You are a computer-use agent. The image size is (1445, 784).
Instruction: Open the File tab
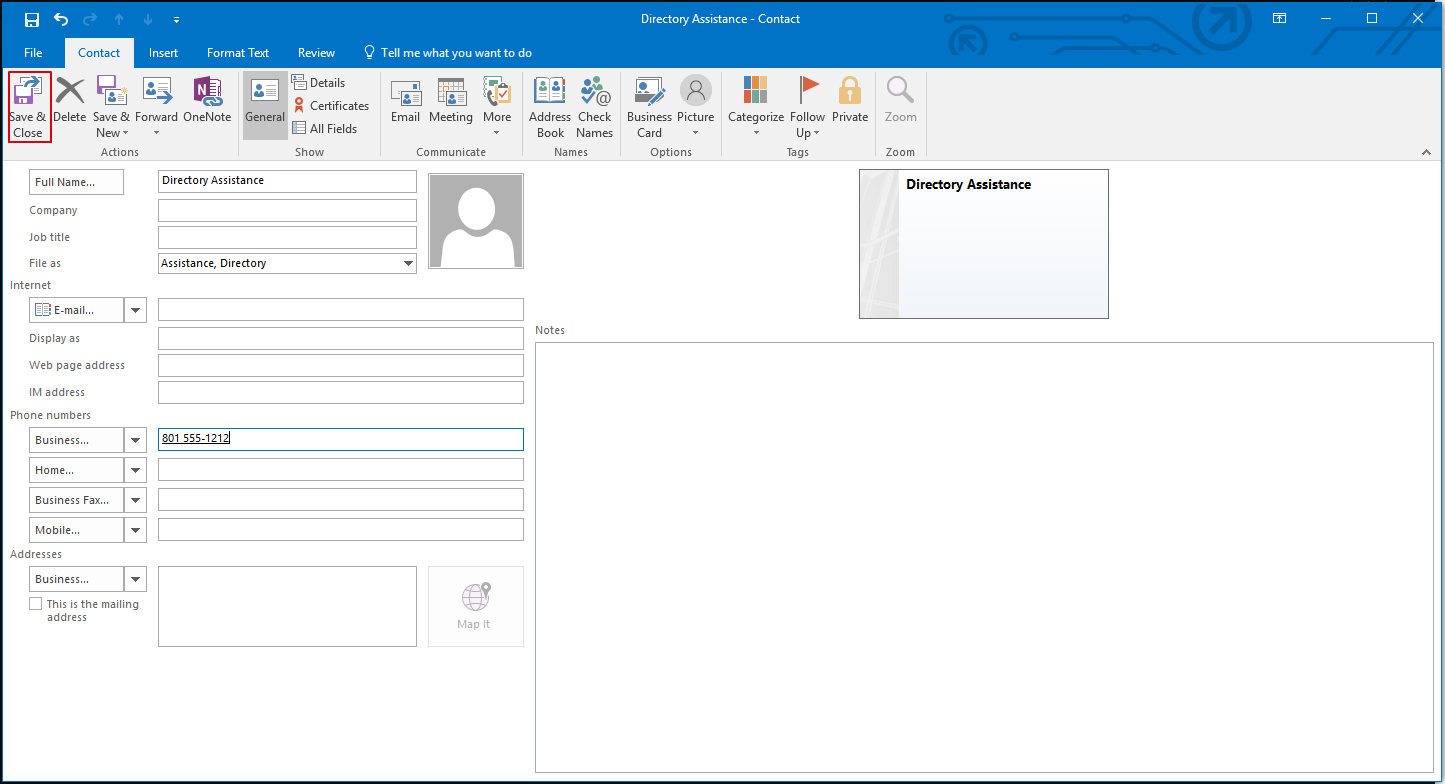click(33, 53)
